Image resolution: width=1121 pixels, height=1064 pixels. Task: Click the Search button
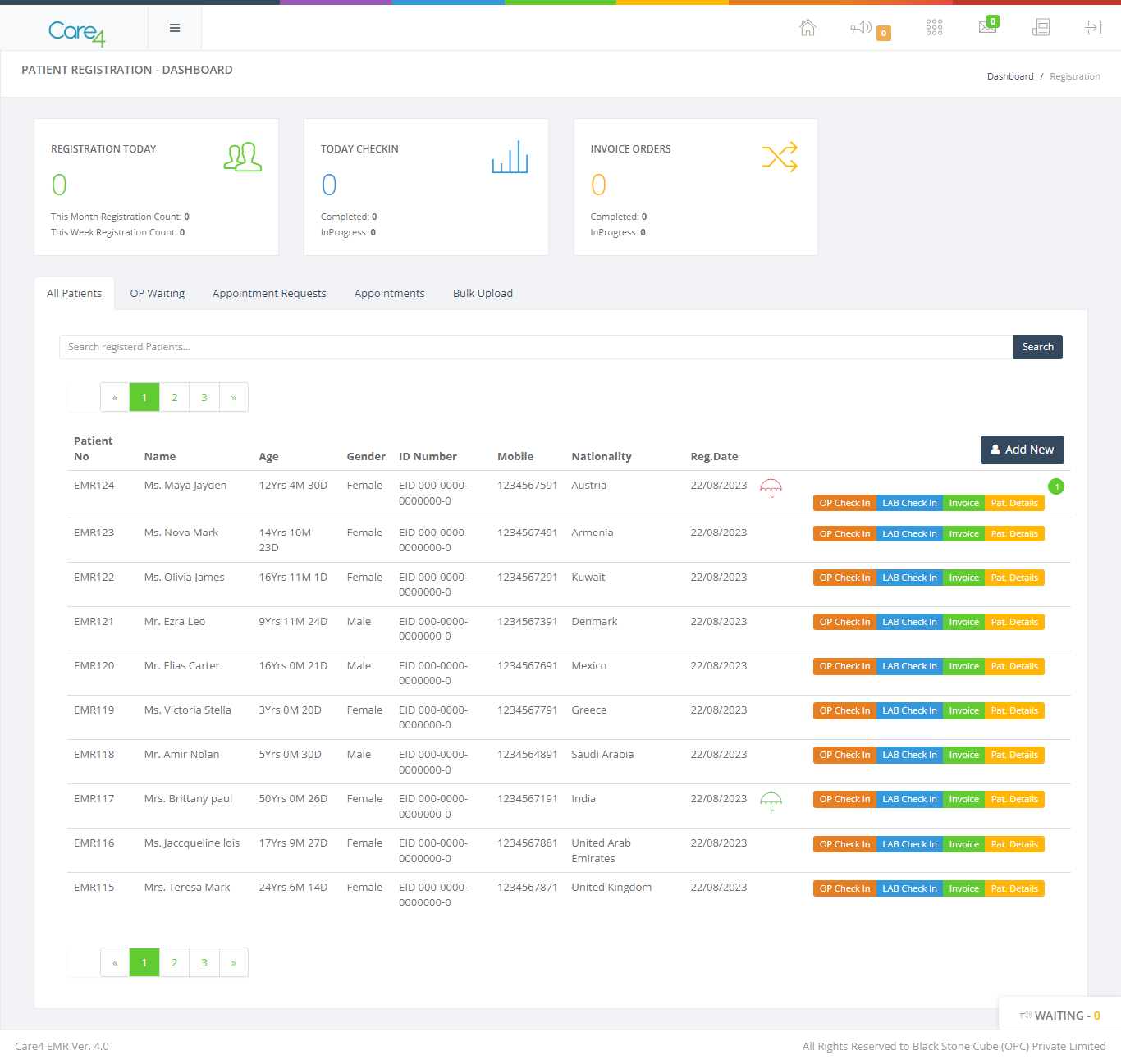pos(1037,347)
